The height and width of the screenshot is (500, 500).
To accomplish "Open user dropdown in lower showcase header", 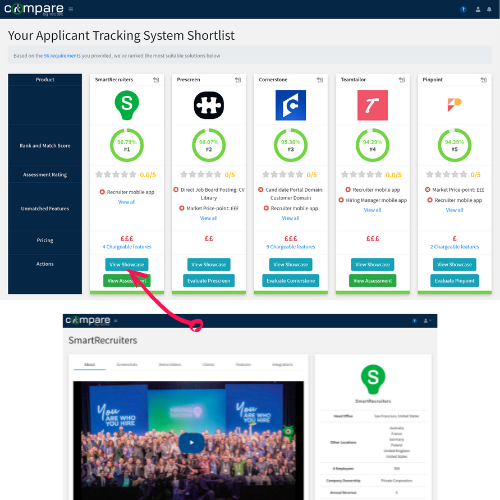I will point(427,321).
